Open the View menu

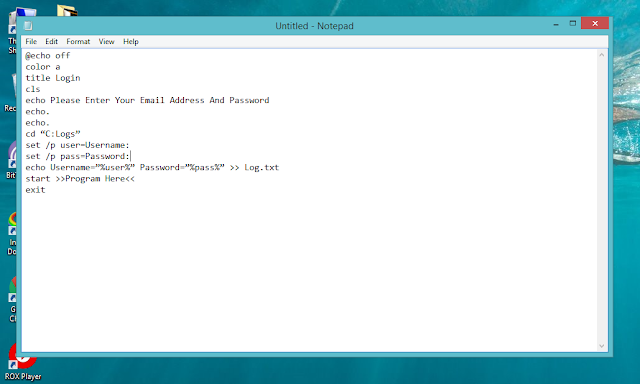(107, 42)
